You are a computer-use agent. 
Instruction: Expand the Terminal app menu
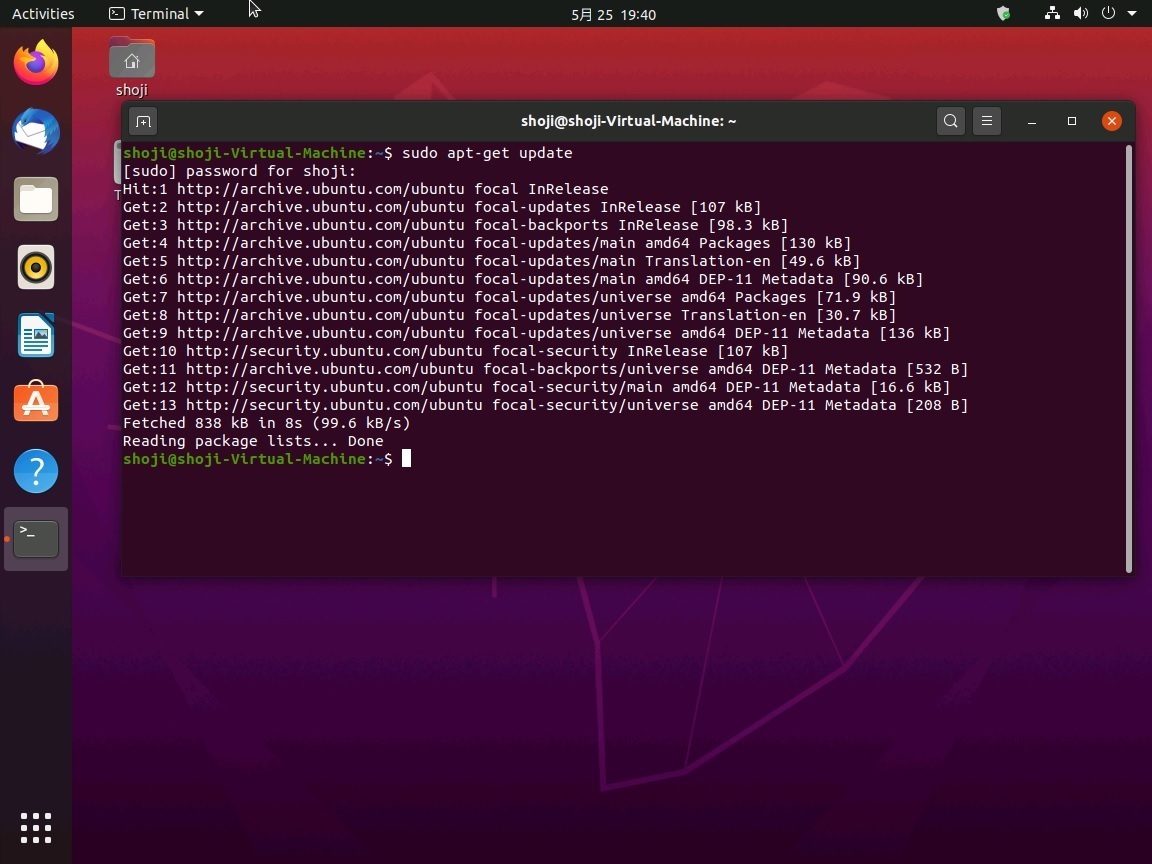click(156, 14)
